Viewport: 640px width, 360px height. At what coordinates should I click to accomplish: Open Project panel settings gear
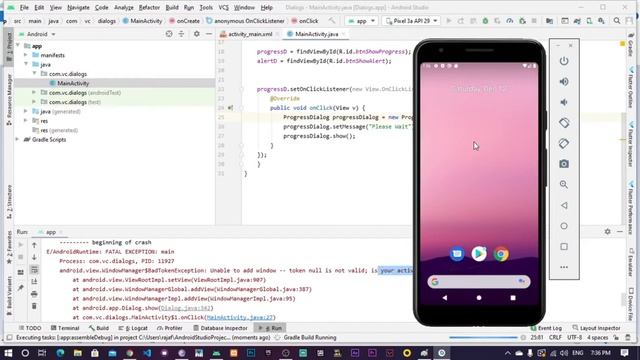tap(196, 34)
